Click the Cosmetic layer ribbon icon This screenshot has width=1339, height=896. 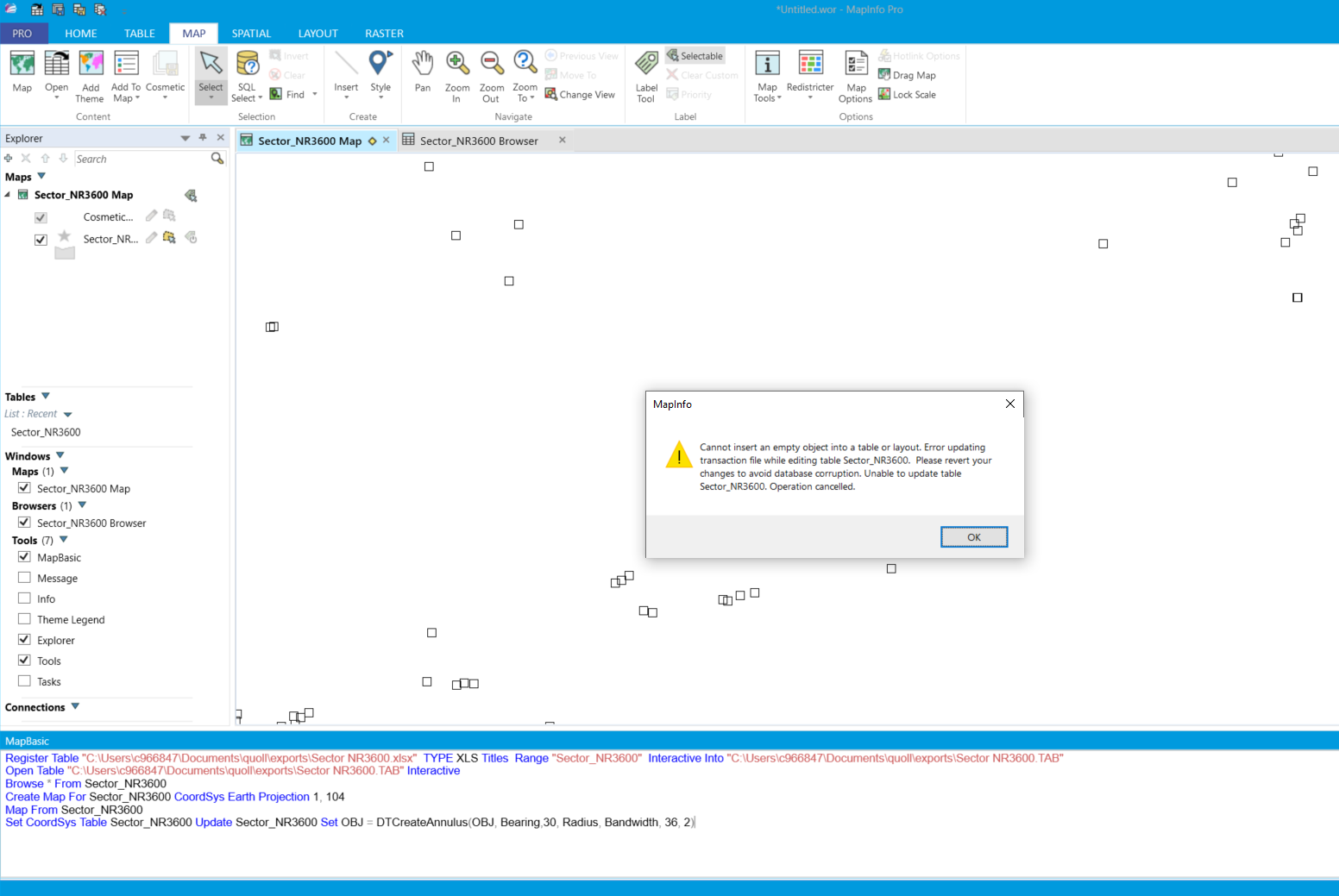pyautogui.click(x=165, y=64)
